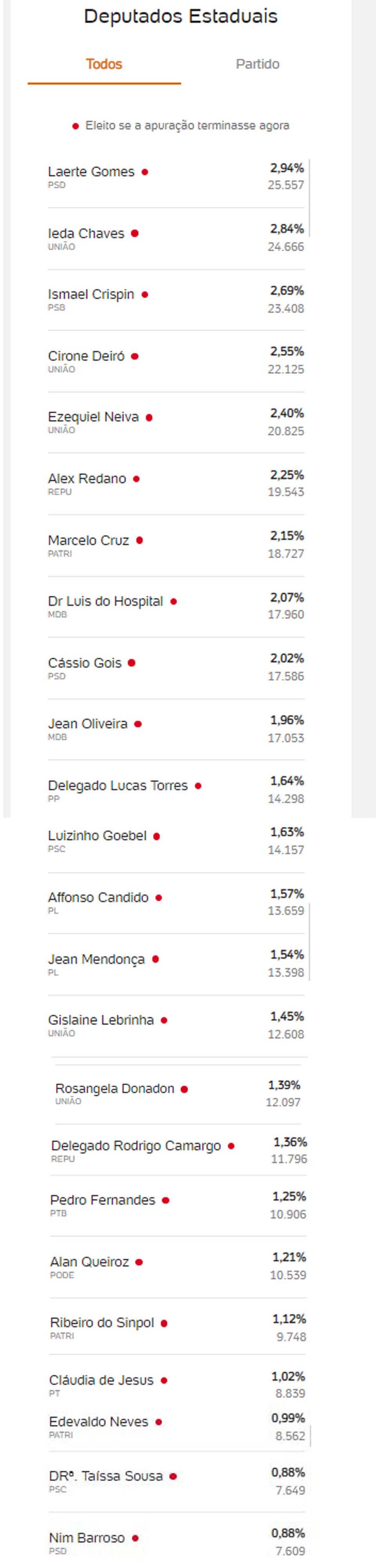Click Pedro Fernandes' 10.906 vote count
Image resolution: width=376 pixels, height=1568 pixels.
click(x=288, y=1215)
